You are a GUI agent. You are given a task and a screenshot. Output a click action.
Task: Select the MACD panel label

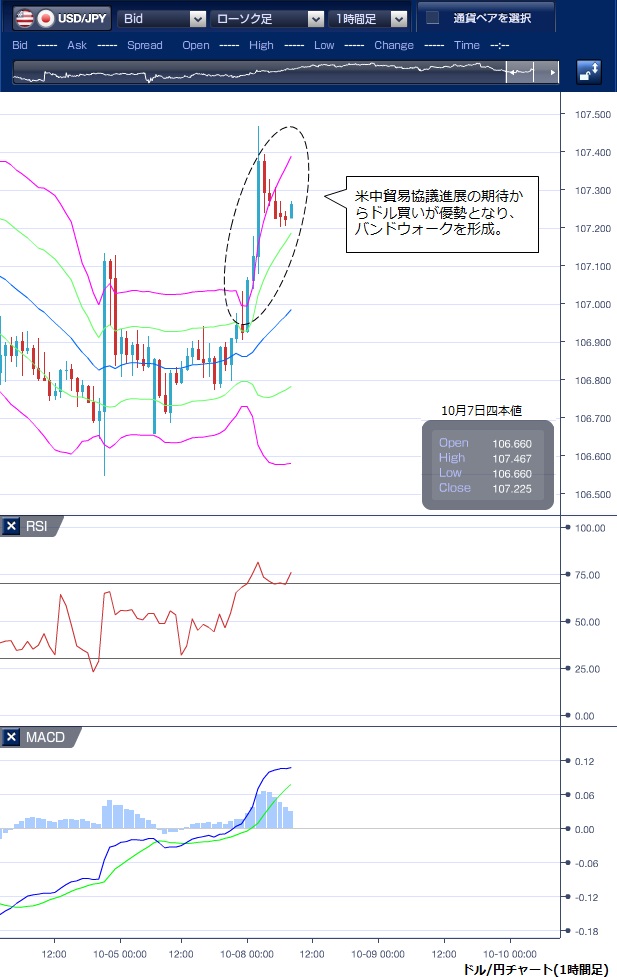coord(48,737)
